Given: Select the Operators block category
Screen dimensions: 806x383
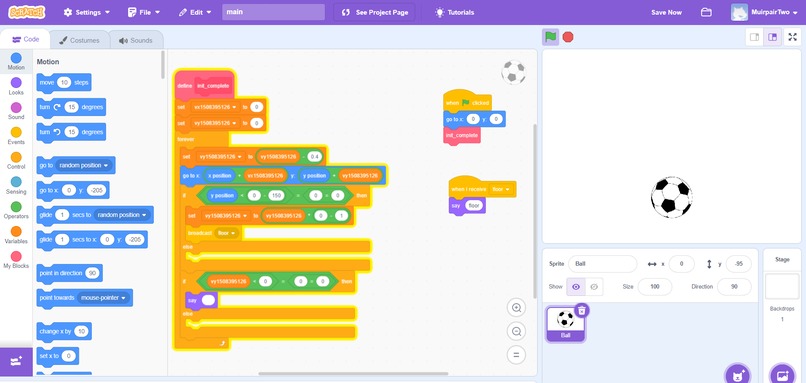Looking at the screenshot, I should click(16, 210).
